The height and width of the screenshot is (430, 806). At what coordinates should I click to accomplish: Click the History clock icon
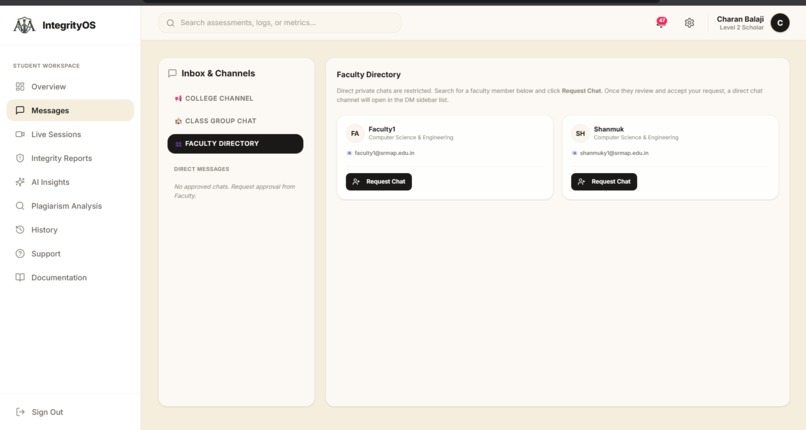click(20, 230)
